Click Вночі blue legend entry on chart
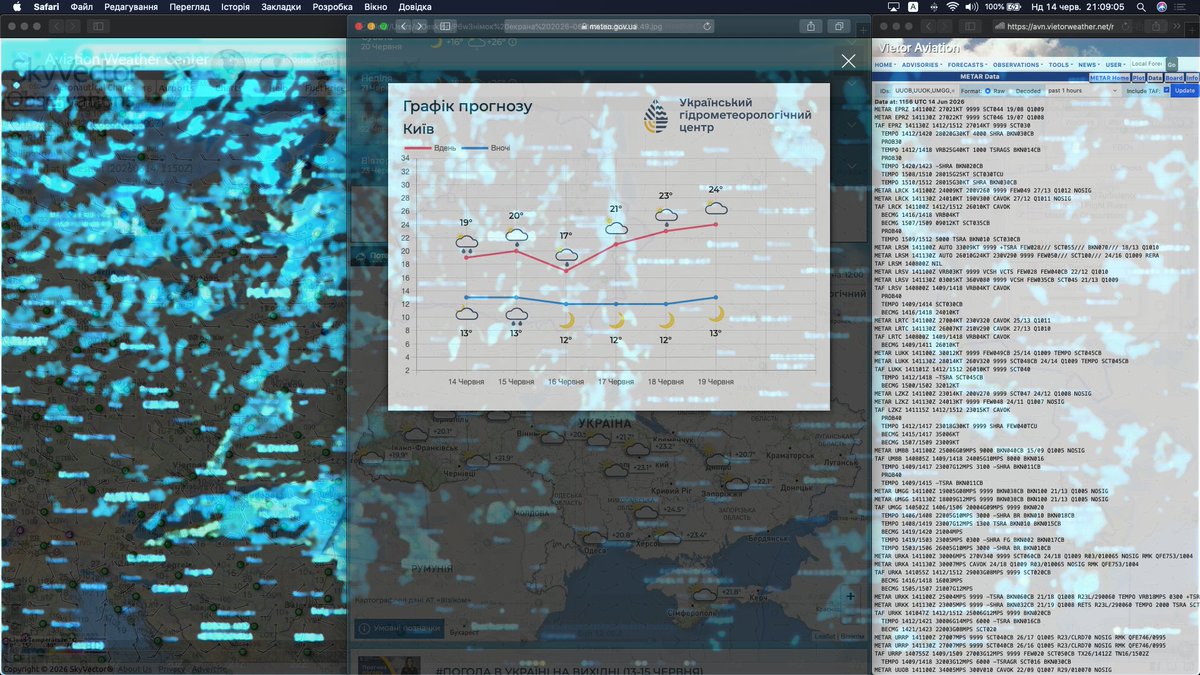The image size is (1200, 675). [487, 147]
